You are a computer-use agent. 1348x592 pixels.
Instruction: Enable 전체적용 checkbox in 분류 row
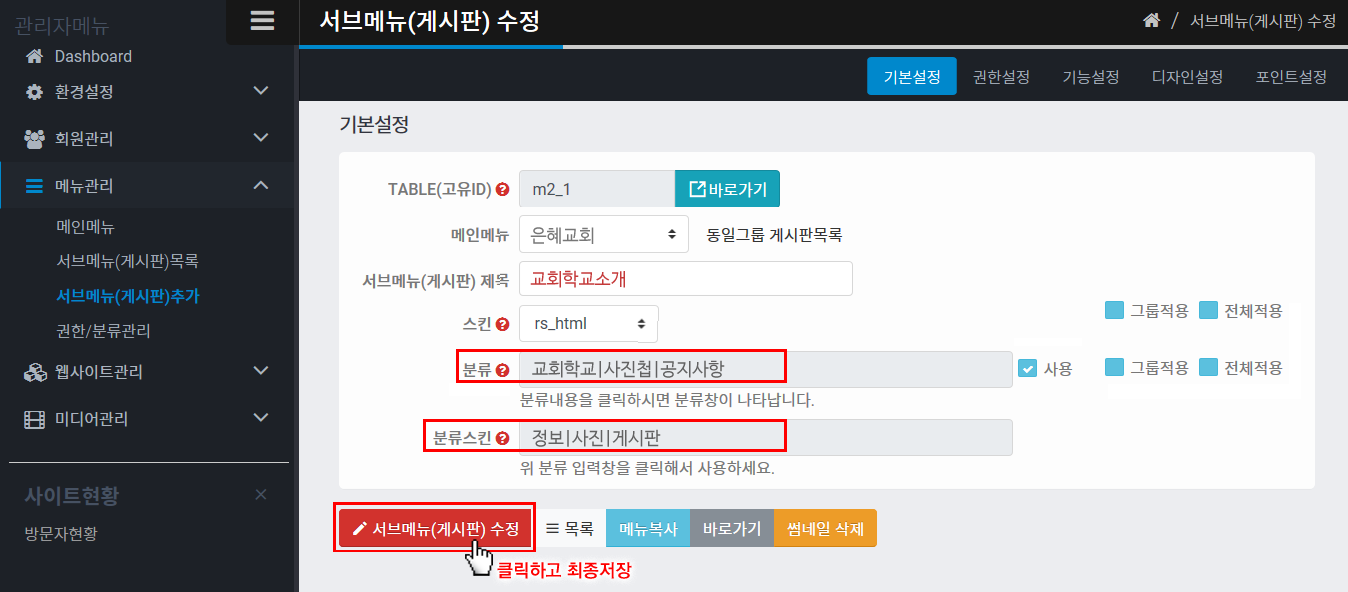click(1208, 368)
